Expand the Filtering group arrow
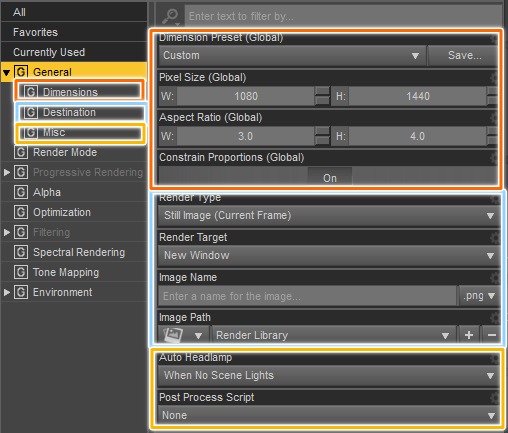 click(7, 232)
